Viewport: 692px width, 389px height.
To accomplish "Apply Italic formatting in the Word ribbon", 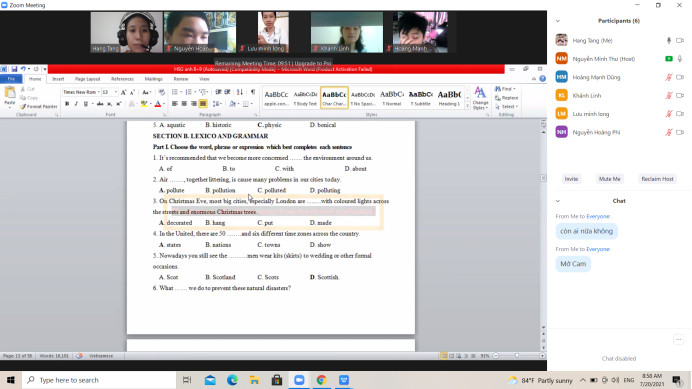I will 76,104.
